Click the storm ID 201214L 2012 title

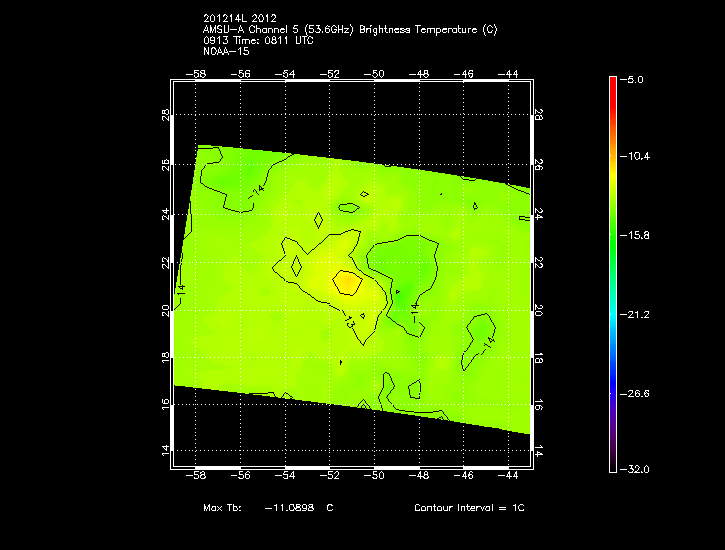(x=239, y=18)
